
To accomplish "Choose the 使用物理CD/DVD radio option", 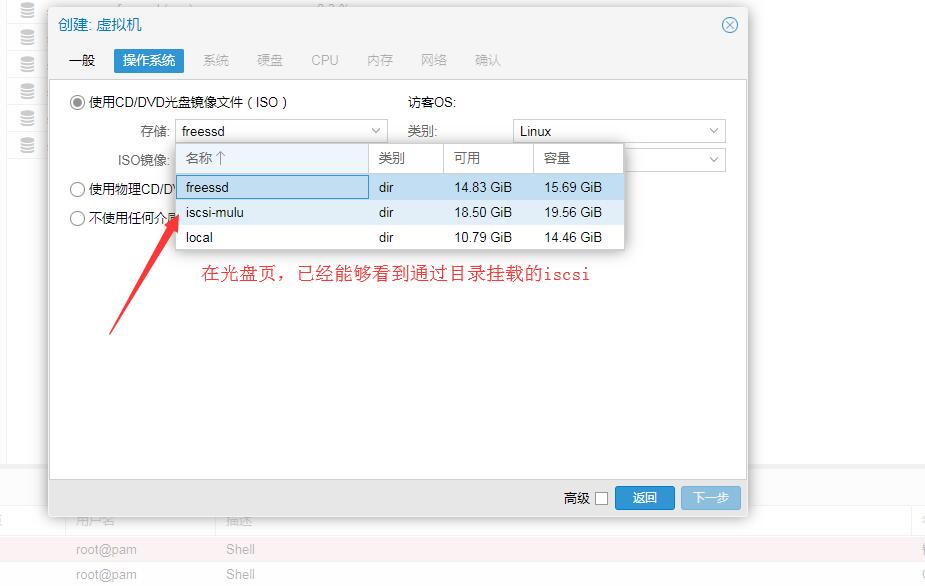I will click(78, 189).
